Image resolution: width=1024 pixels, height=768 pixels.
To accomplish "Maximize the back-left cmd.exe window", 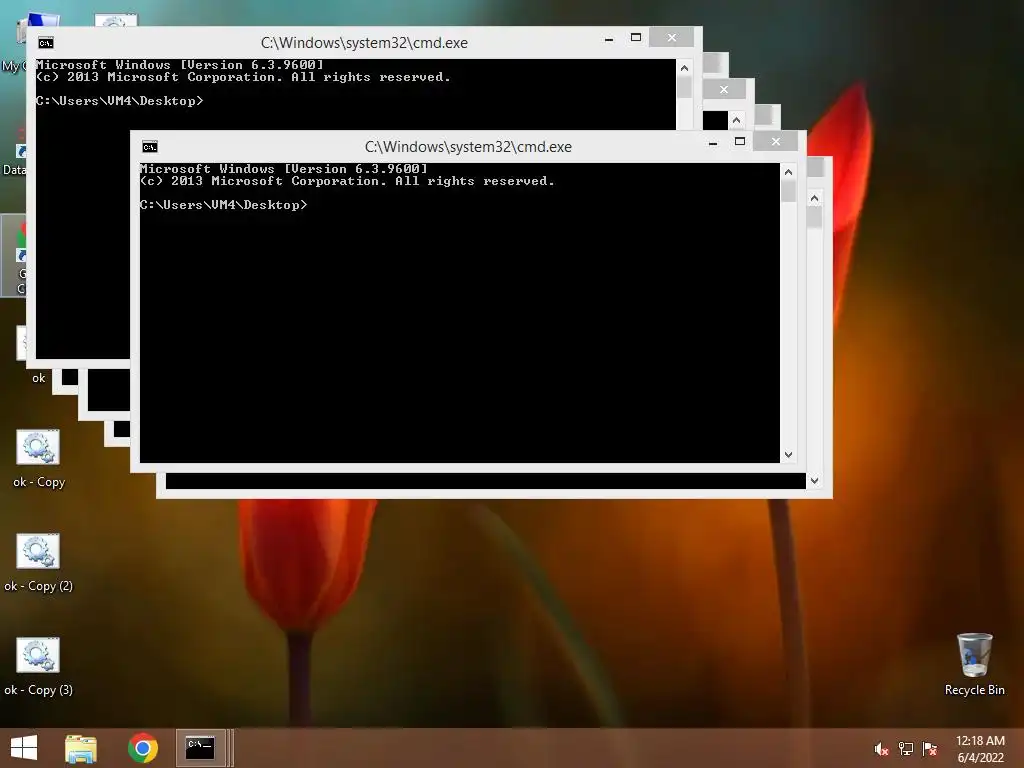I will 636,38.
